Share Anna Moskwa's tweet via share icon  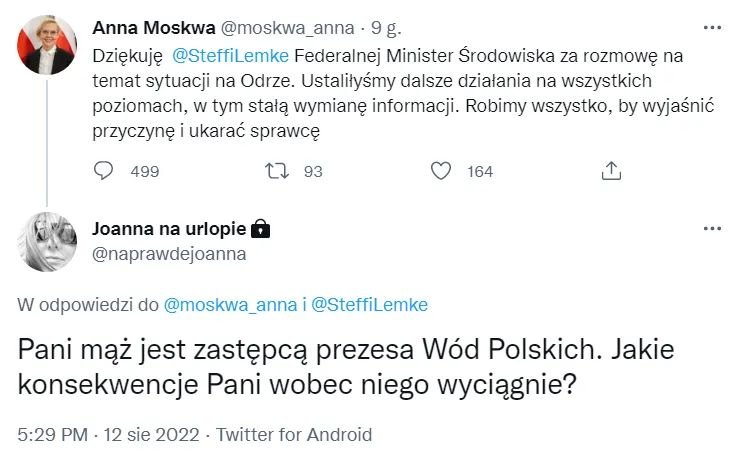(611, 171)
